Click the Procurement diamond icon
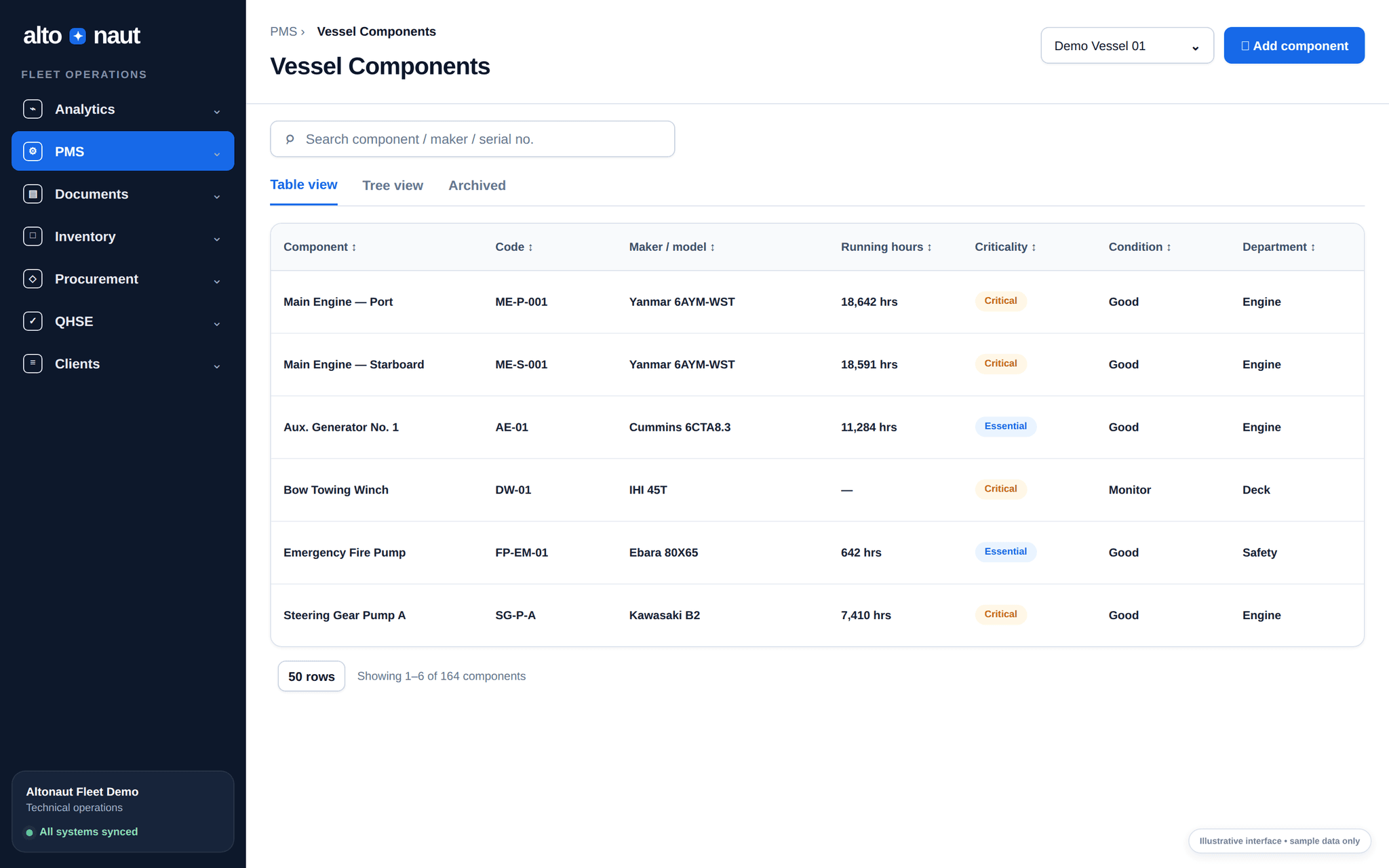1389x868 pixels. (x=33, y=279)
